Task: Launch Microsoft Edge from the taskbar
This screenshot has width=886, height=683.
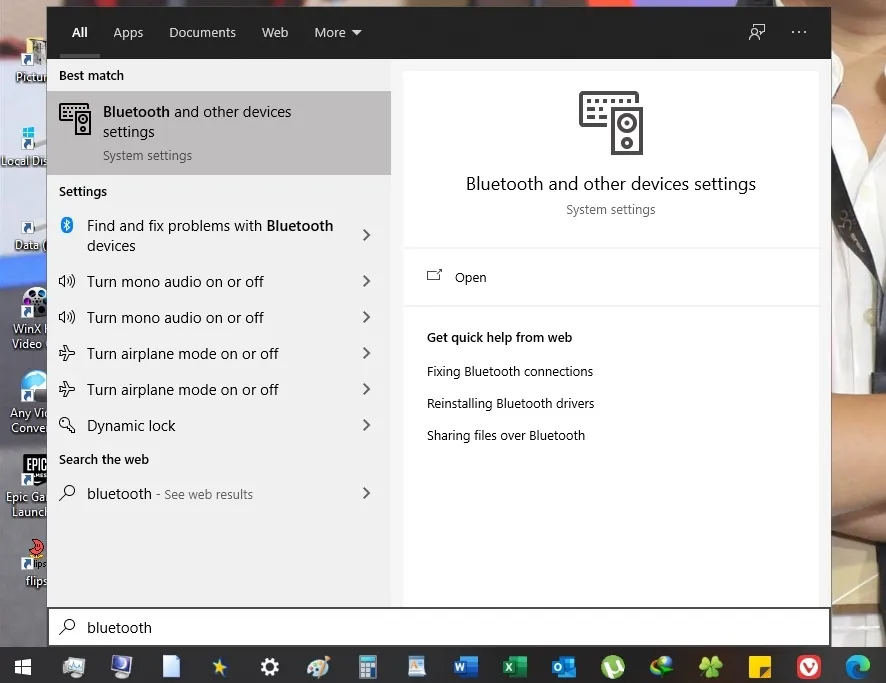Action: [x=857, y=666]
